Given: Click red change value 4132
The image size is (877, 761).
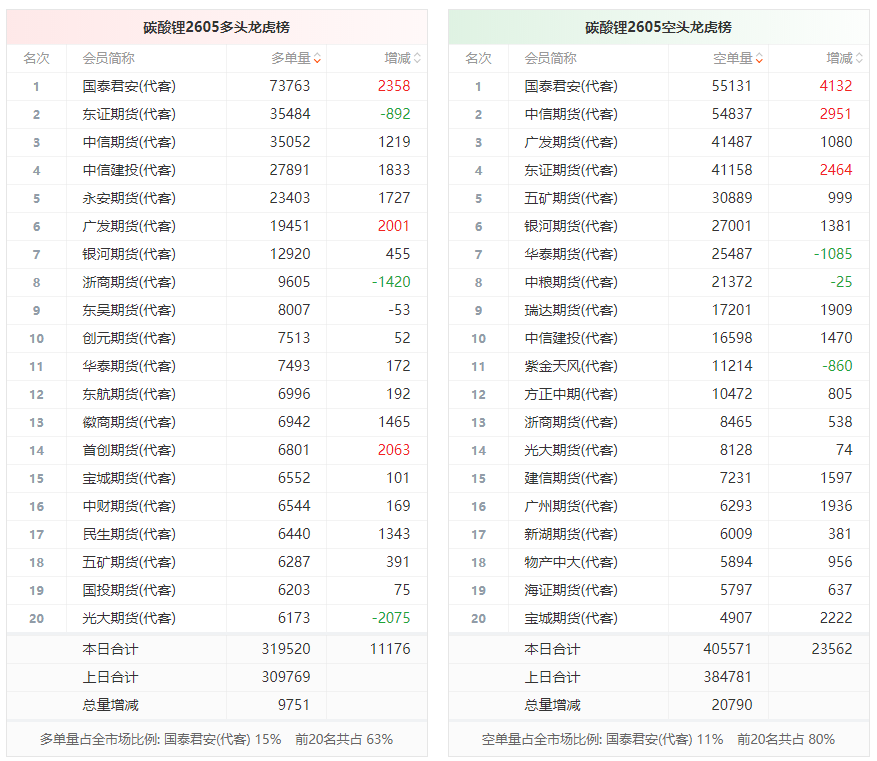Looking at the screenshot, I should pos(836,86).
